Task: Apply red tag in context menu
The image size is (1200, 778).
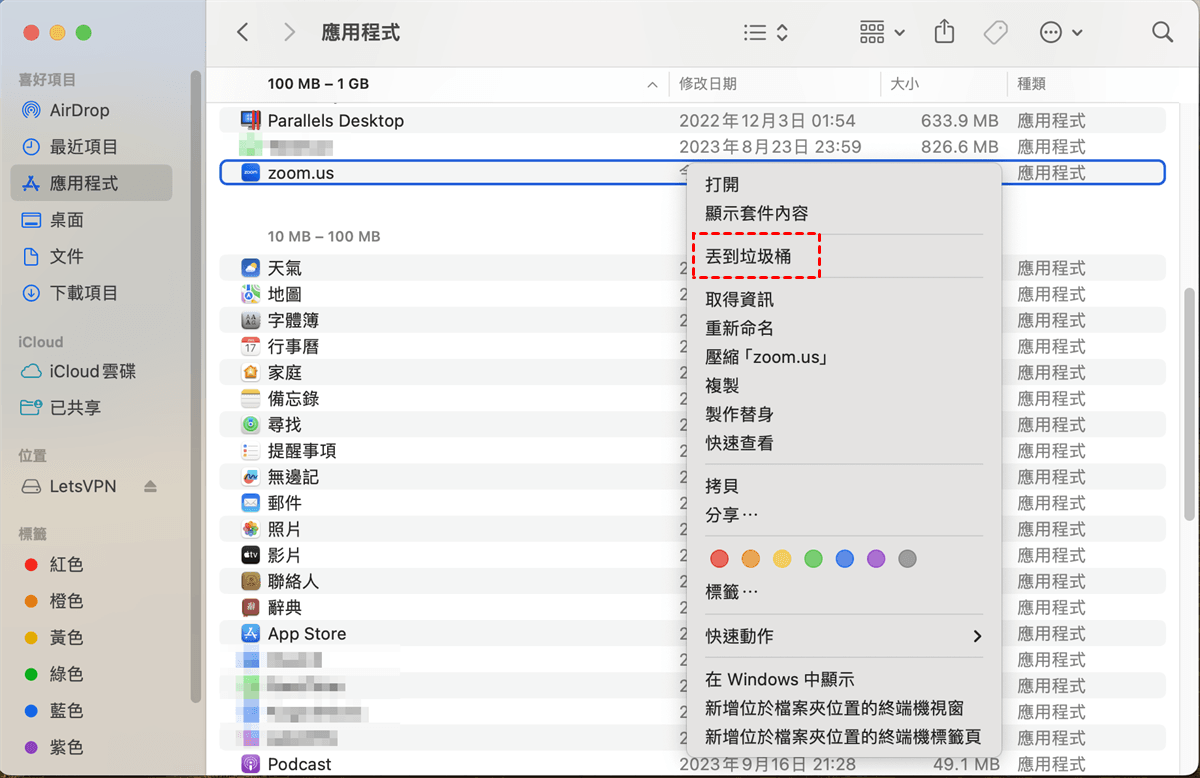Action: (x=719, y=559)
